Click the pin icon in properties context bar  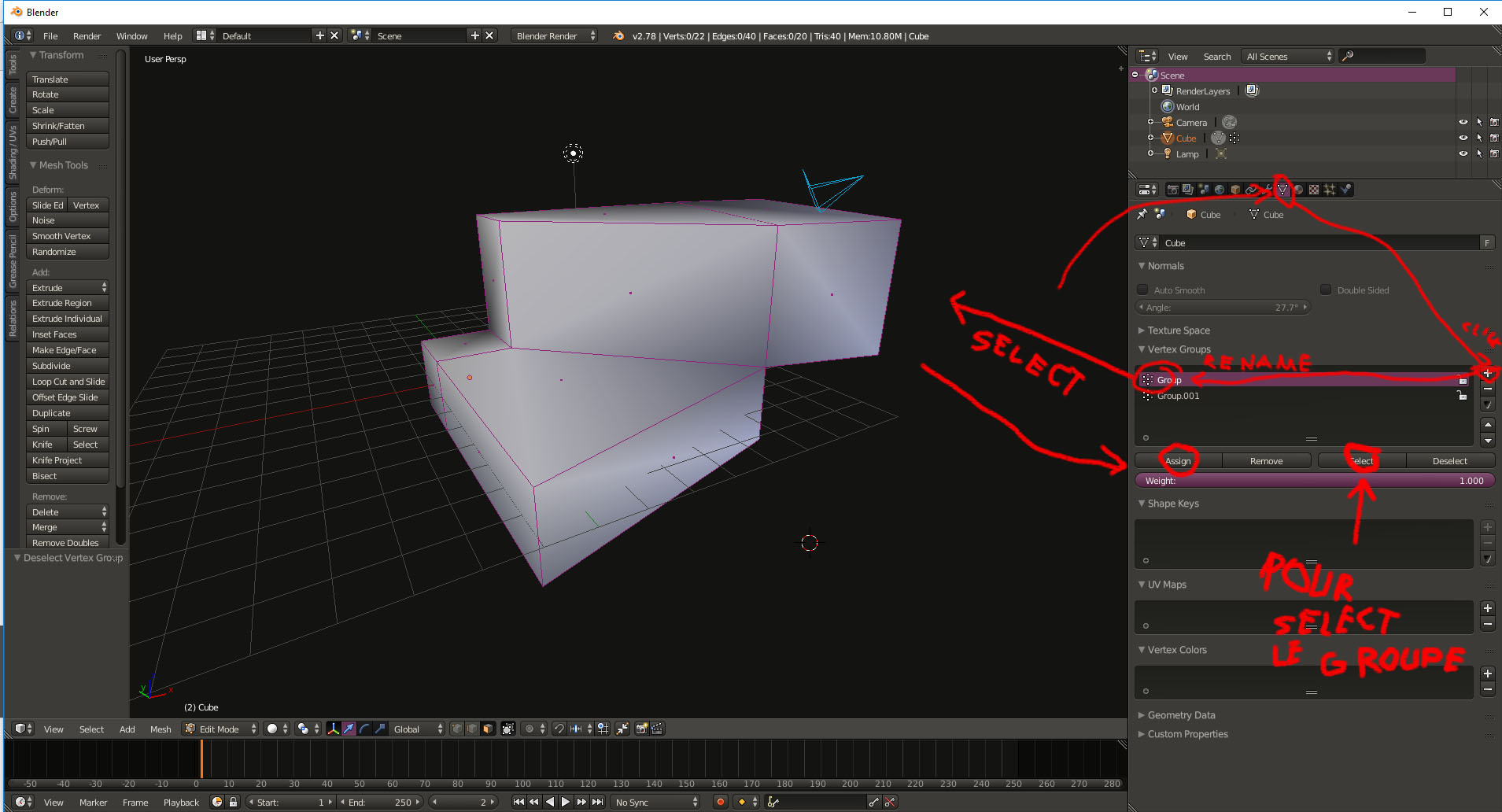[x=1142, y=213]
